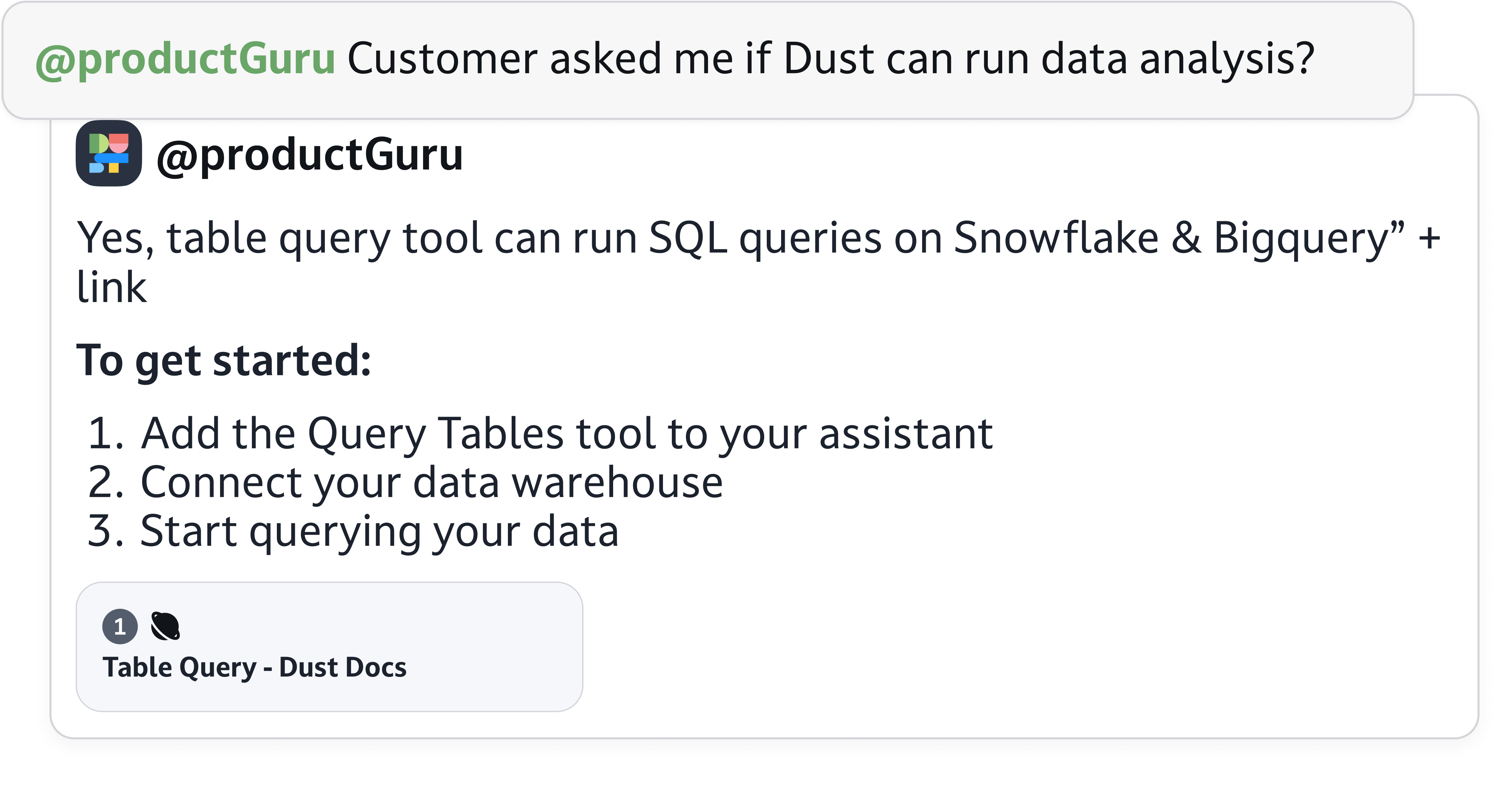Image resolution: width=1512 pixels, height=794 pixels.
Task: Open the Table Query - Dust Docs title
Action: [254, 667]
